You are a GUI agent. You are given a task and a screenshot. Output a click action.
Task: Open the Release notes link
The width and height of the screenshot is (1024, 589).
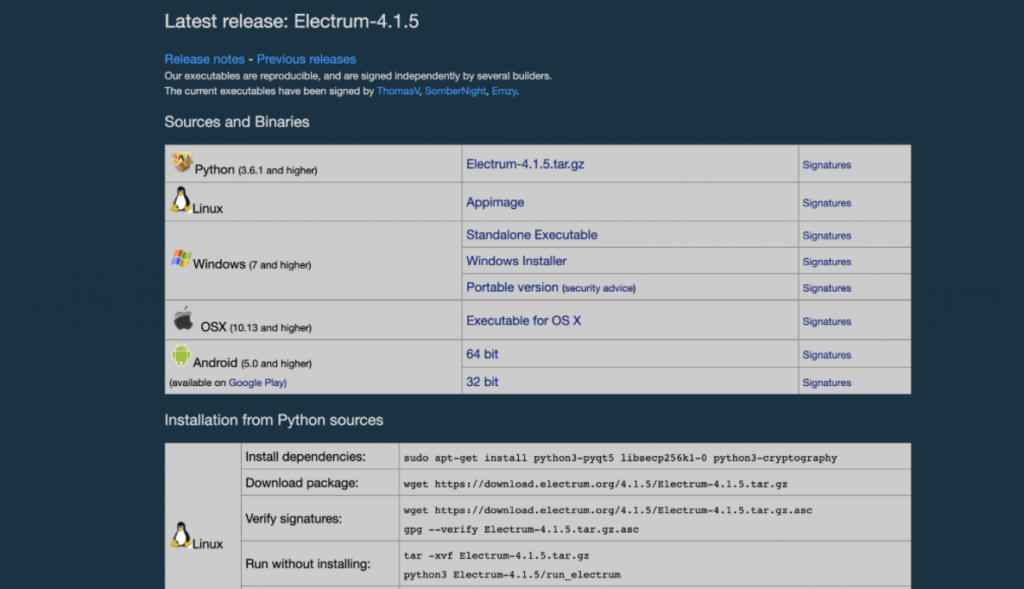tap(204, 59)
